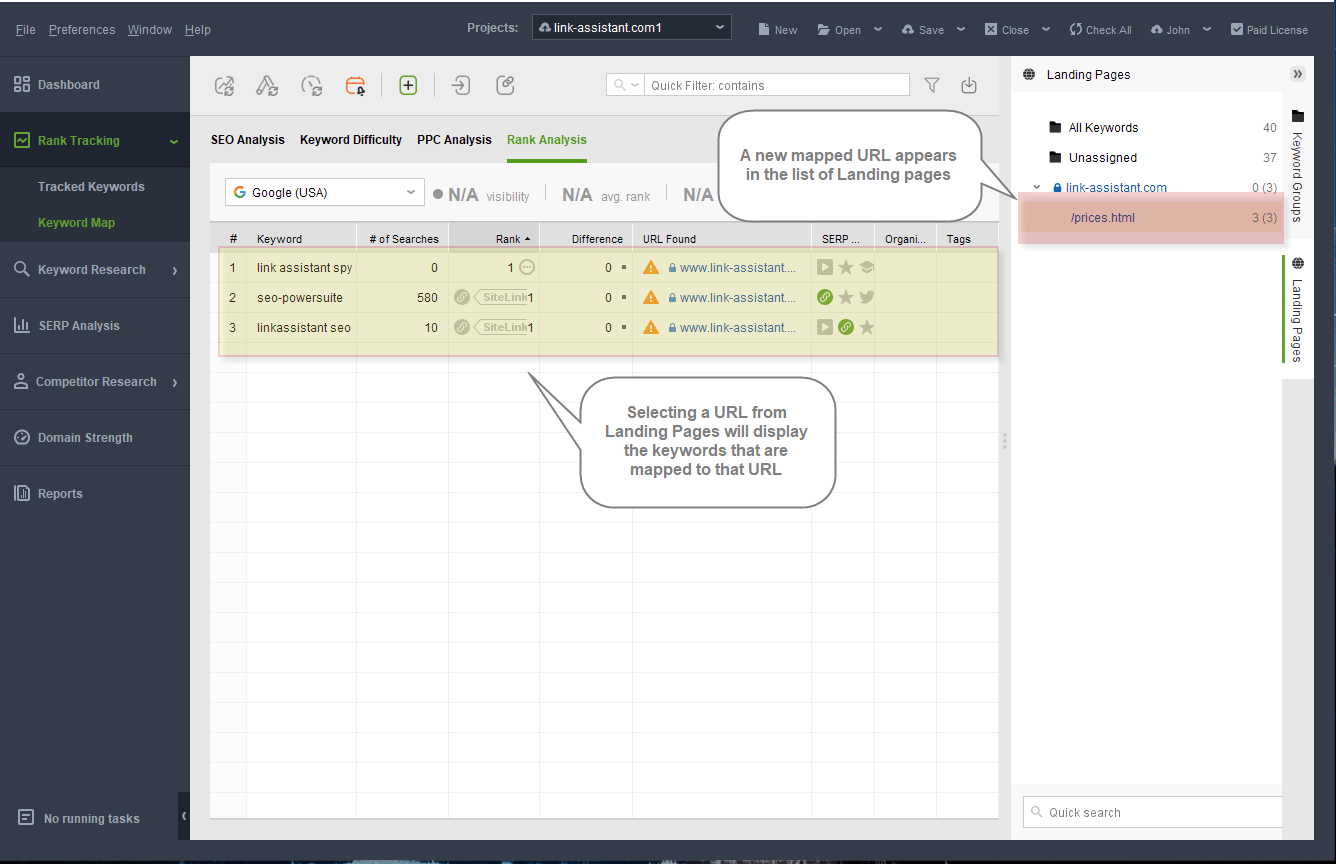Click the knowledge graph cap icon in first row
The height and width of the screenshot is (864, 1336).
click(x=867, y=268)
